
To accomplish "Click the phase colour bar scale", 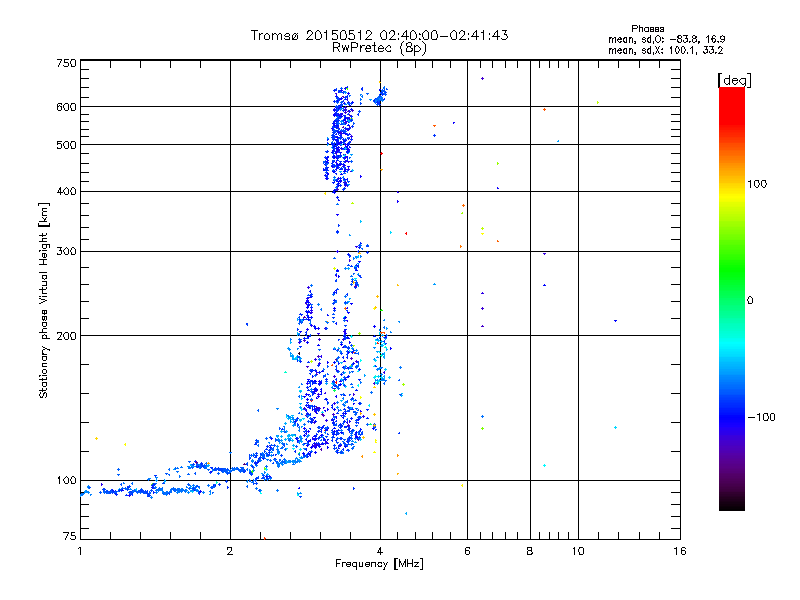I will (732, 298).
